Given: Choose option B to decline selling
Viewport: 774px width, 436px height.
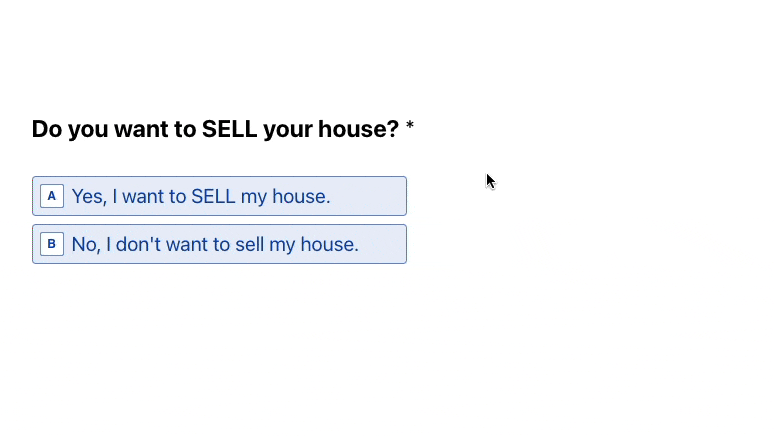Looking at the screenshot, I should [x=219, y=244].
